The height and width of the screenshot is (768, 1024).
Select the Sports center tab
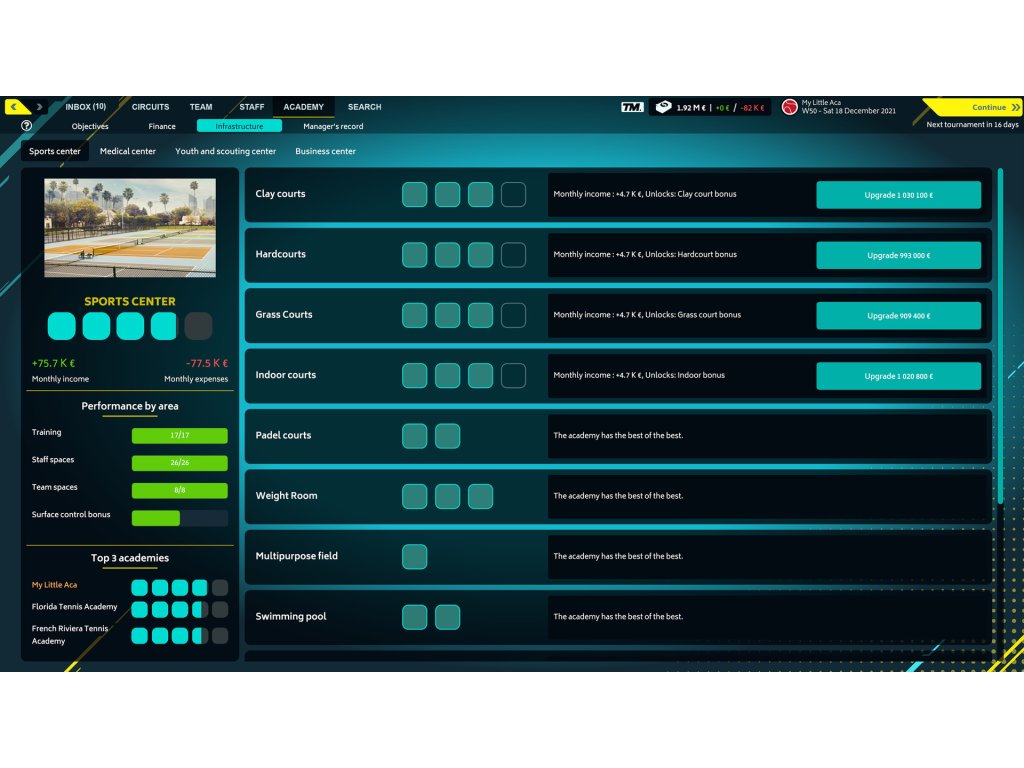(55, 151)
